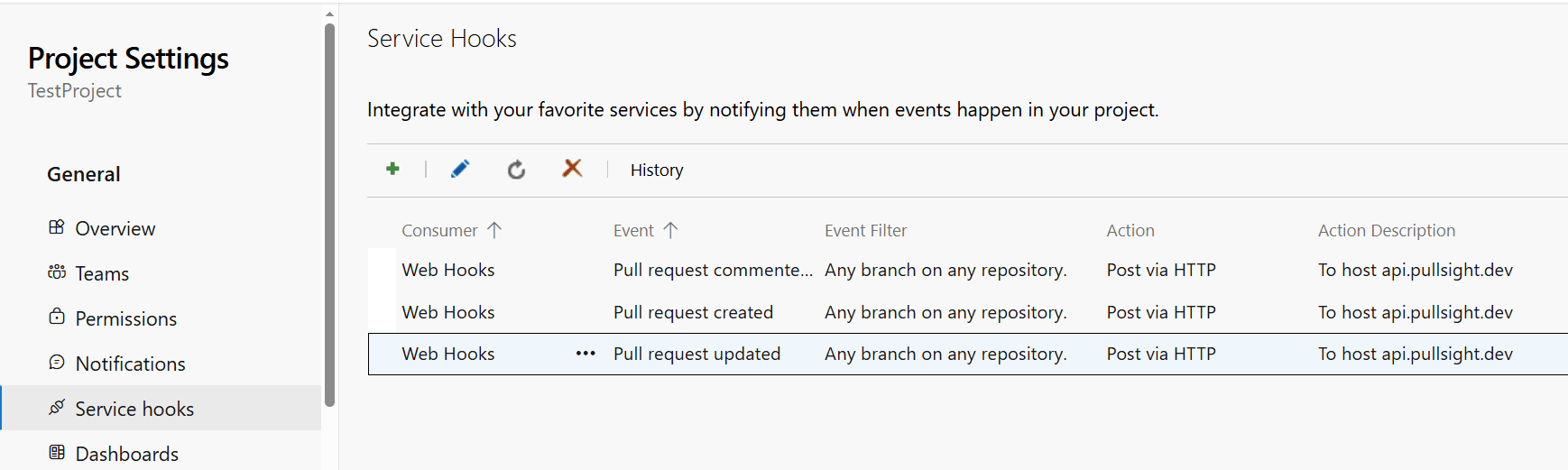Click Web Hooks in Pull request created row
Viewport: 1568px width, 470px height.
pyautogui.click(x=448, y=312)
